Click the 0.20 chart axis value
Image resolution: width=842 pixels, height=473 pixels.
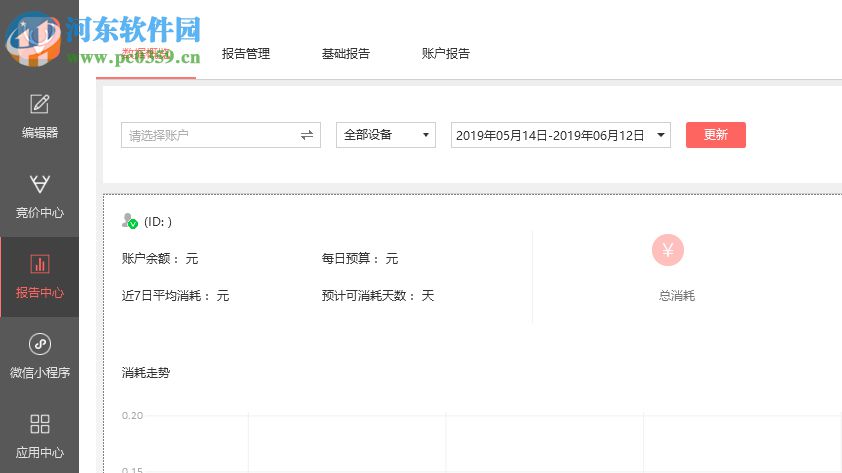click(x=132, y=416)
